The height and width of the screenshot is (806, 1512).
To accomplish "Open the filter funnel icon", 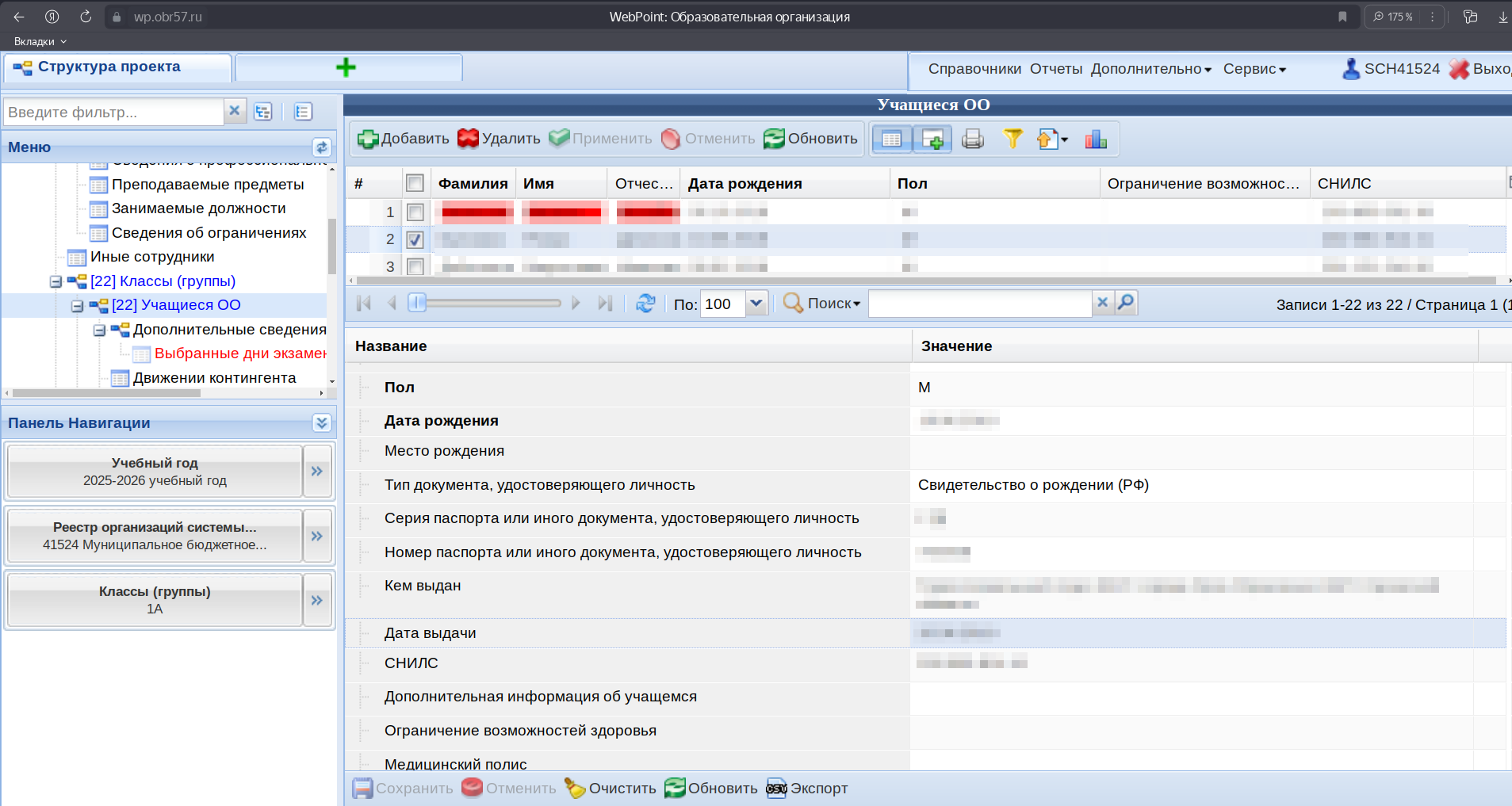I will tap(1012, 139).
